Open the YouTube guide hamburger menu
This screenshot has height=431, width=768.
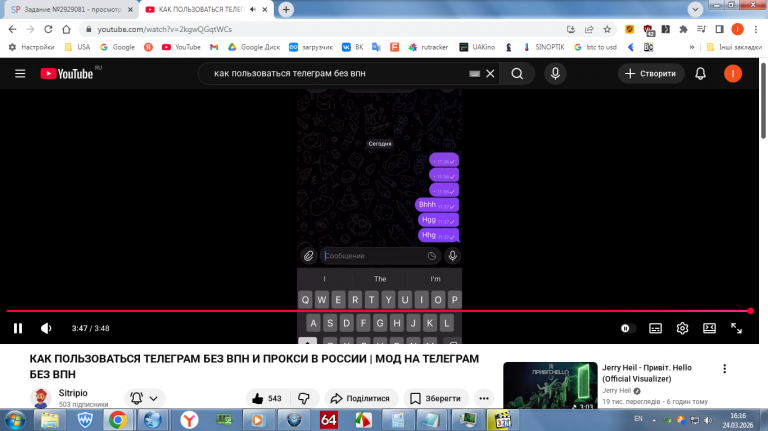point(20,73)
